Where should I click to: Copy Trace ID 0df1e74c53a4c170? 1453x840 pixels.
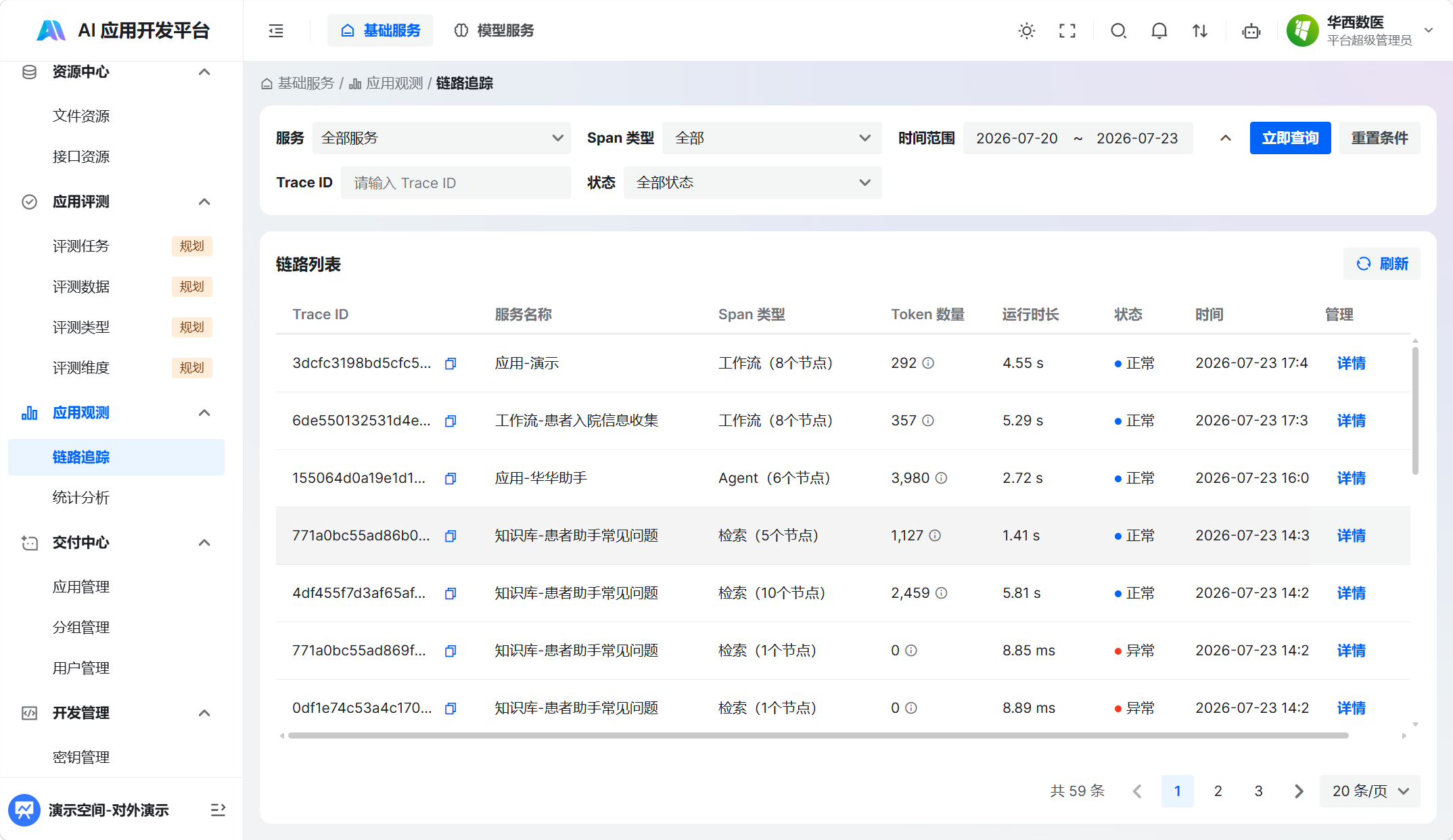pos(451,709)
